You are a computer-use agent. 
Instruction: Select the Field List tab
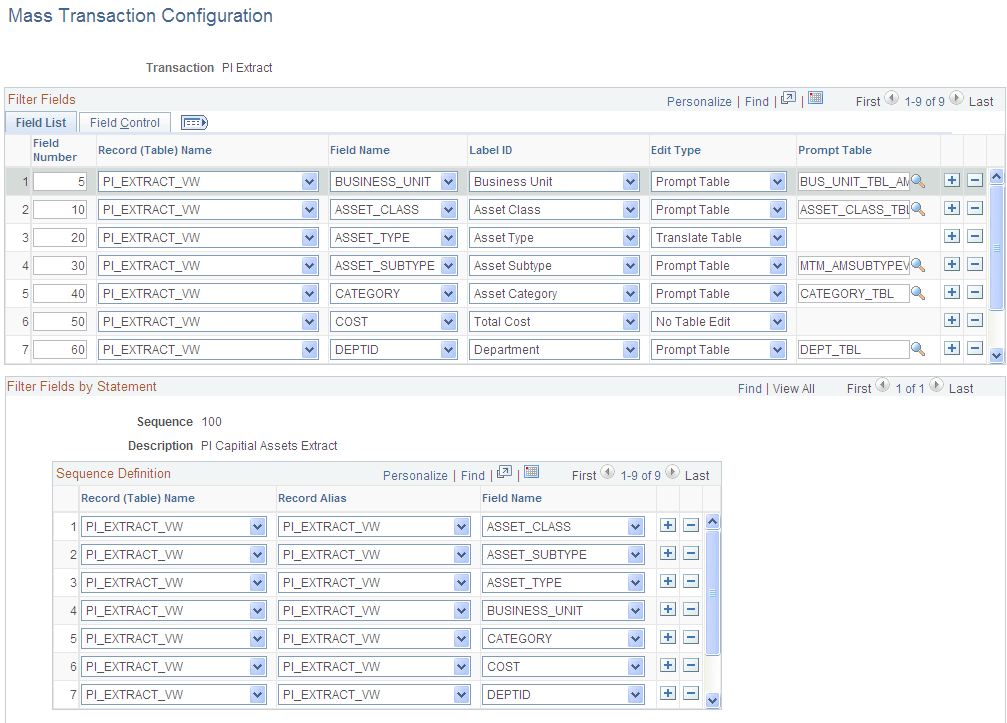coord(41,122)
